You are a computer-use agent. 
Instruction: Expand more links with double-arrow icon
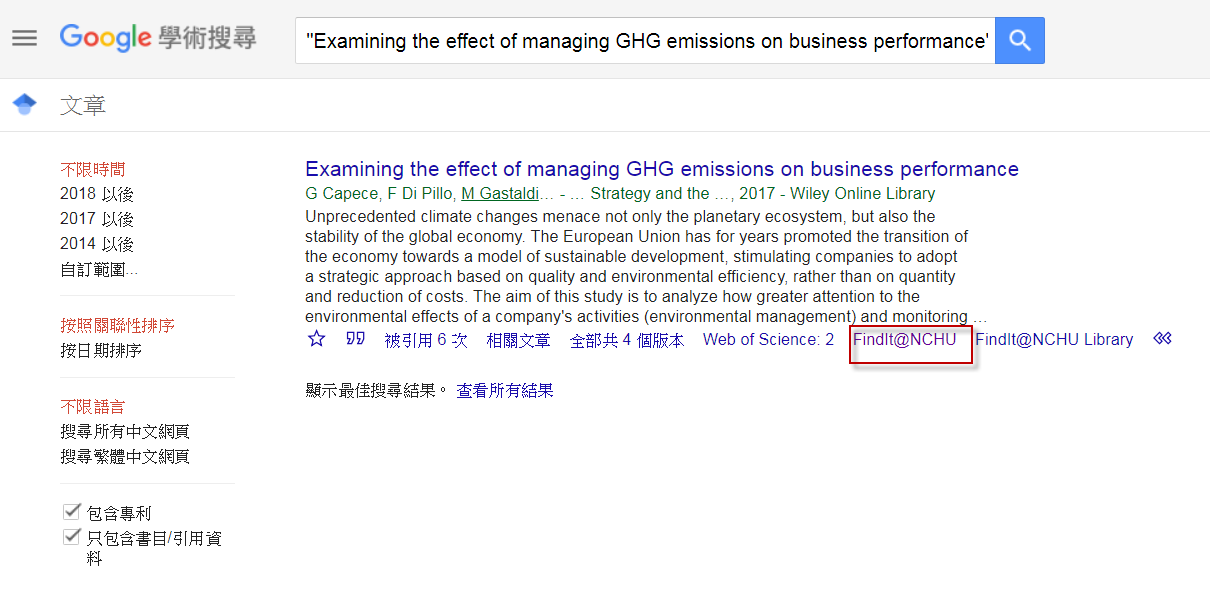(1162, 339)
